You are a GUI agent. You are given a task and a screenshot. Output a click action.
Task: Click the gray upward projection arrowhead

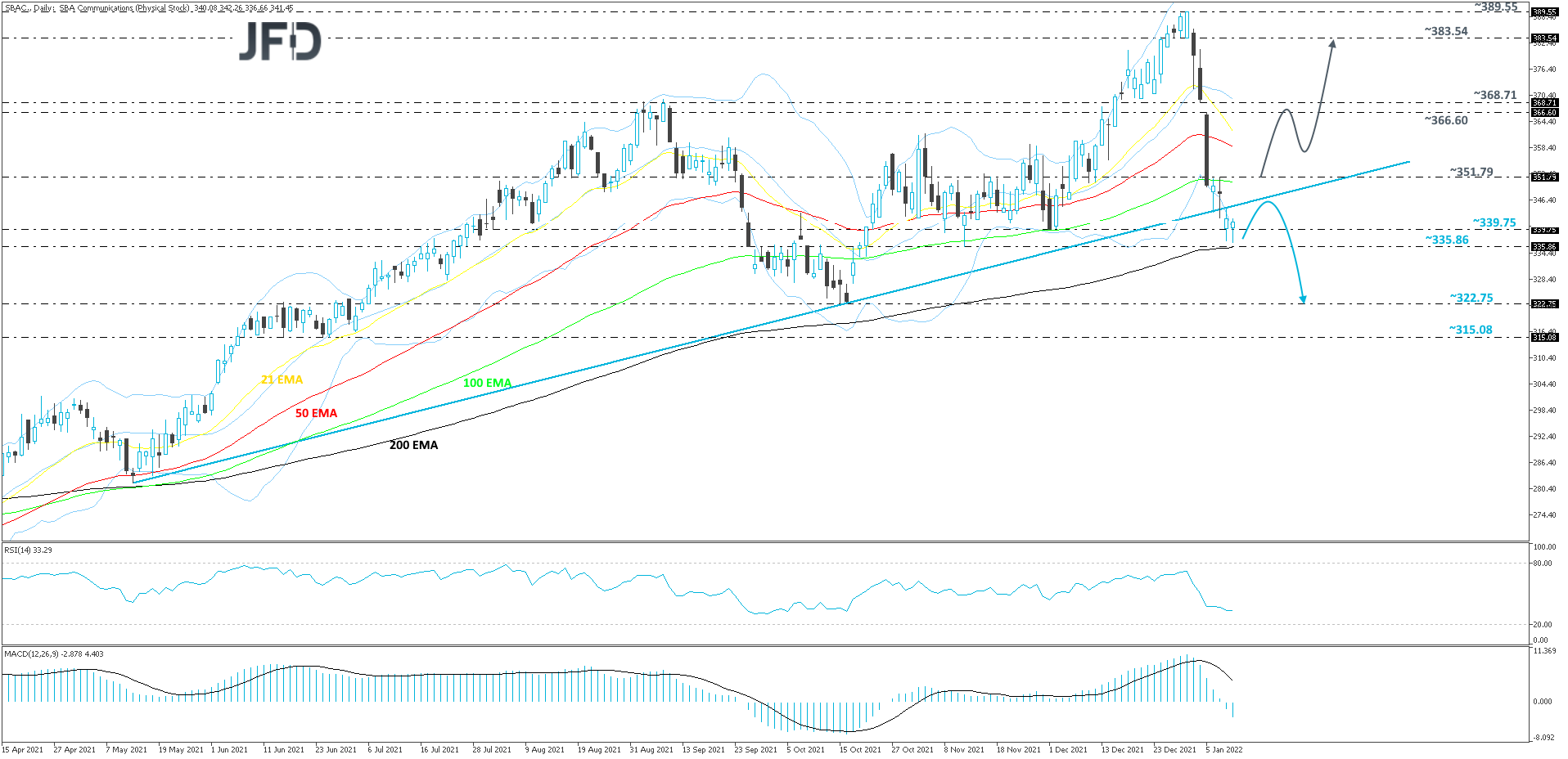coord(1332,44)
